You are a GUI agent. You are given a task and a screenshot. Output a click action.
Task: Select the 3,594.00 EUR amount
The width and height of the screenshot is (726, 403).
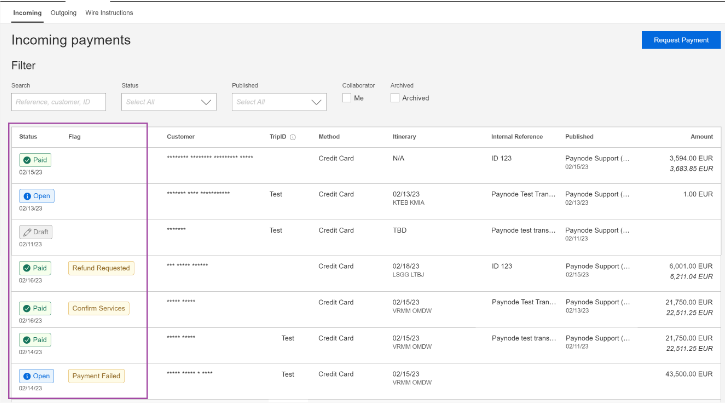(x=691, y=158)
